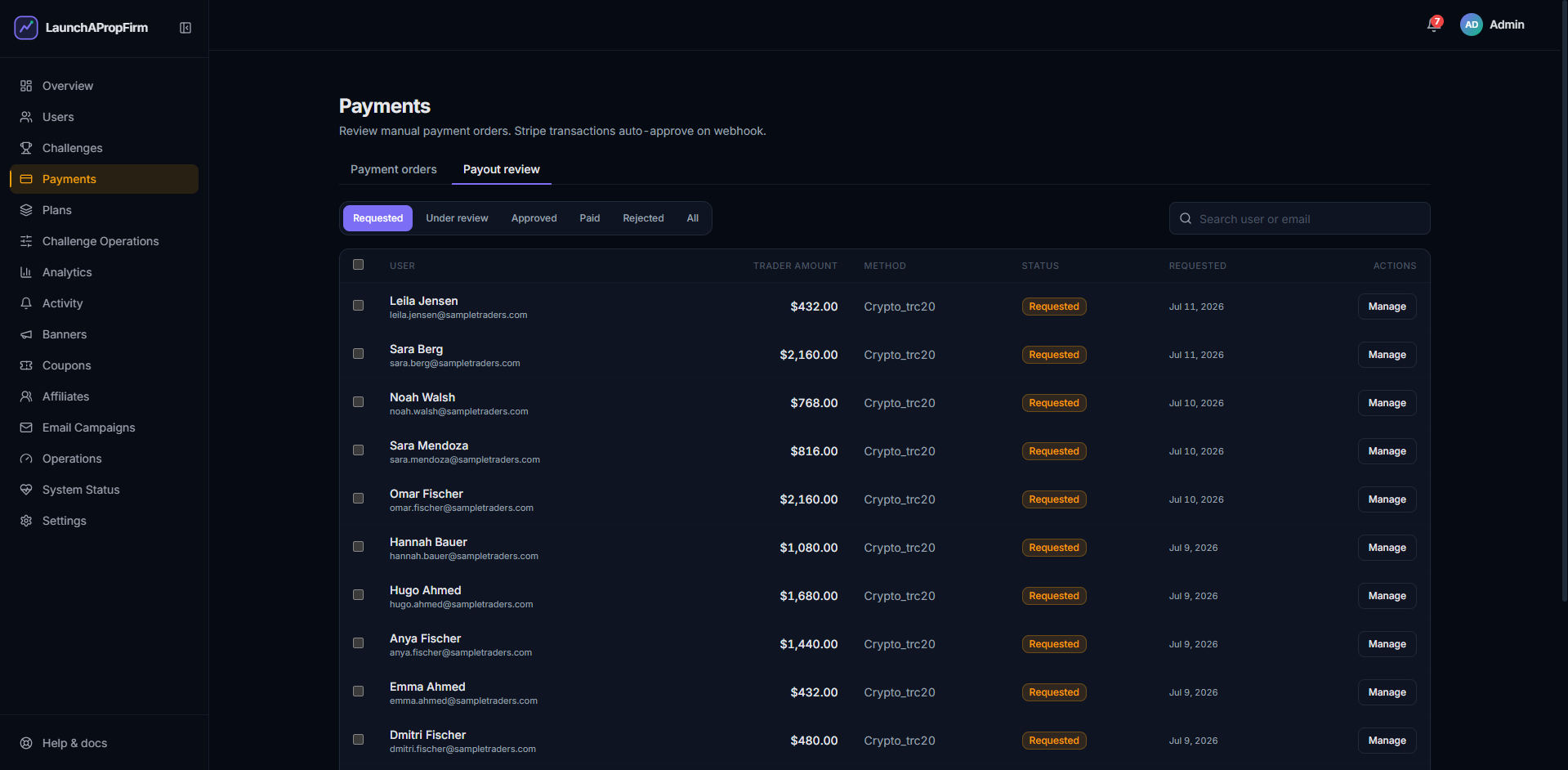Filter by Under review status
Viewport: 1568px width, 770px height.
pyautogui.click(x=457, y=218)
